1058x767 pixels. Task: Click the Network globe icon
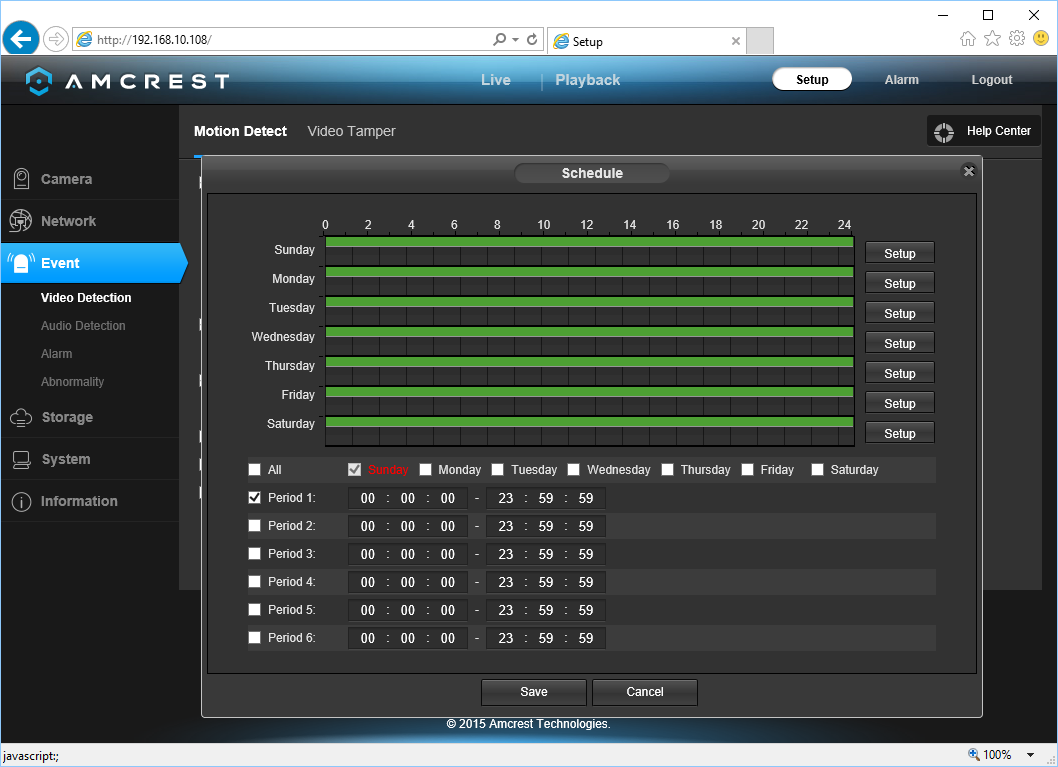coord(20,221)
